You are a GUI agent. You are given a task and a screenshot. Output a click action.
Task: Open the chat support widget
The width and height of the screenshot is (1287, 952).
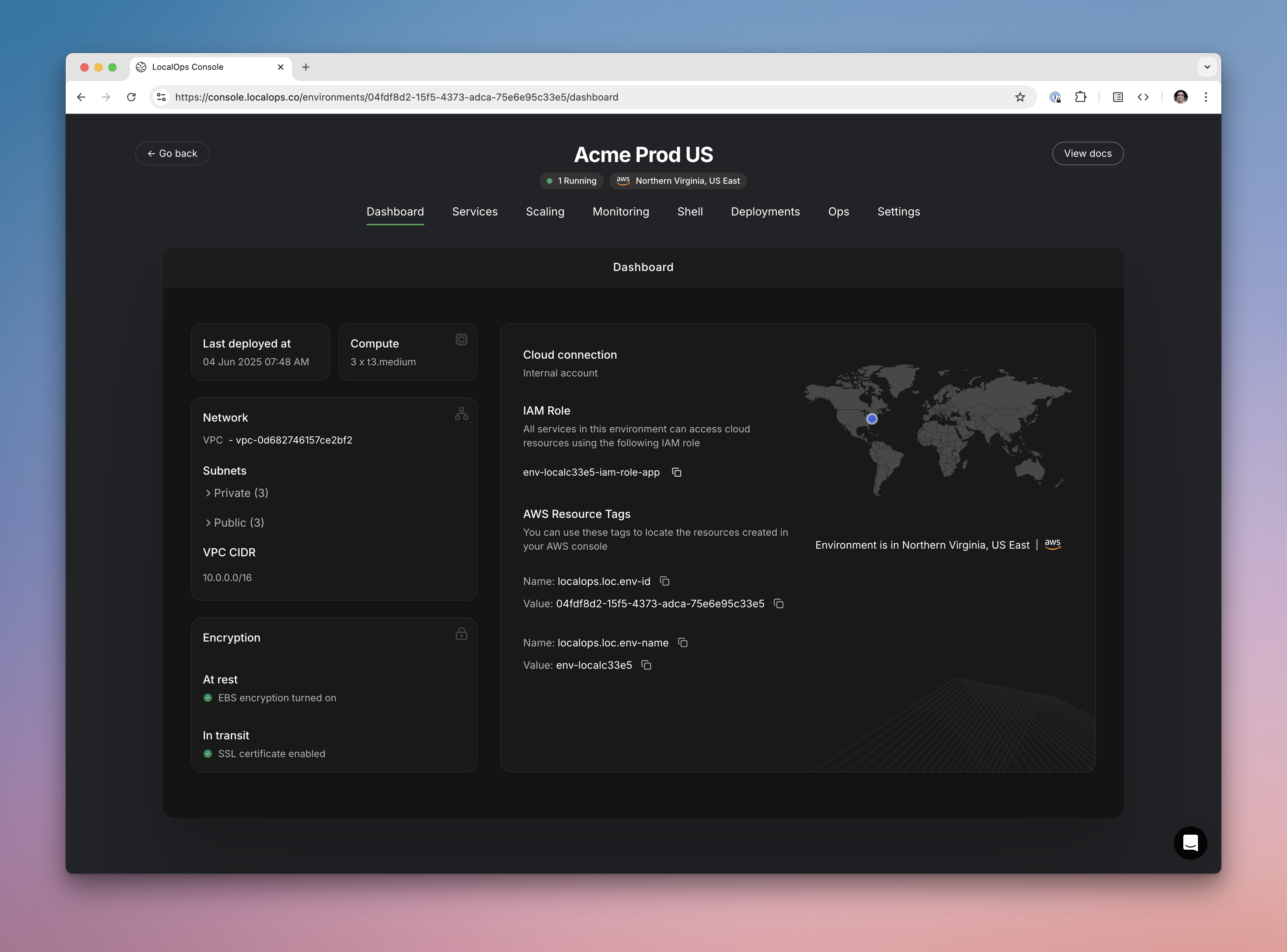pyautogui.click(x=1190, y=843)
